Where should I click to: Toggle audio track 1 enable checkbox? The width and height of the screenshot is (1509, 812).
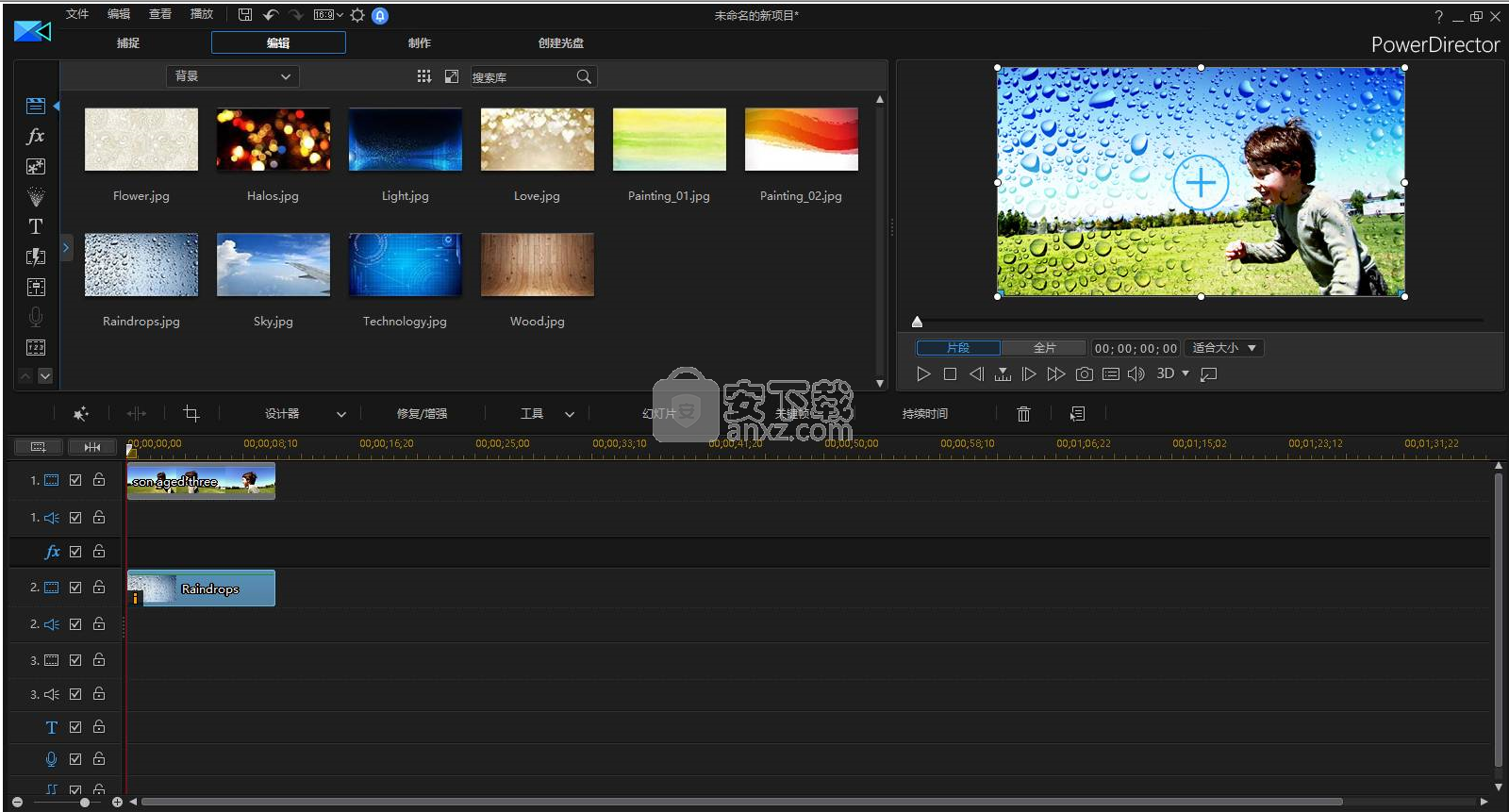(x=75, y=518)
